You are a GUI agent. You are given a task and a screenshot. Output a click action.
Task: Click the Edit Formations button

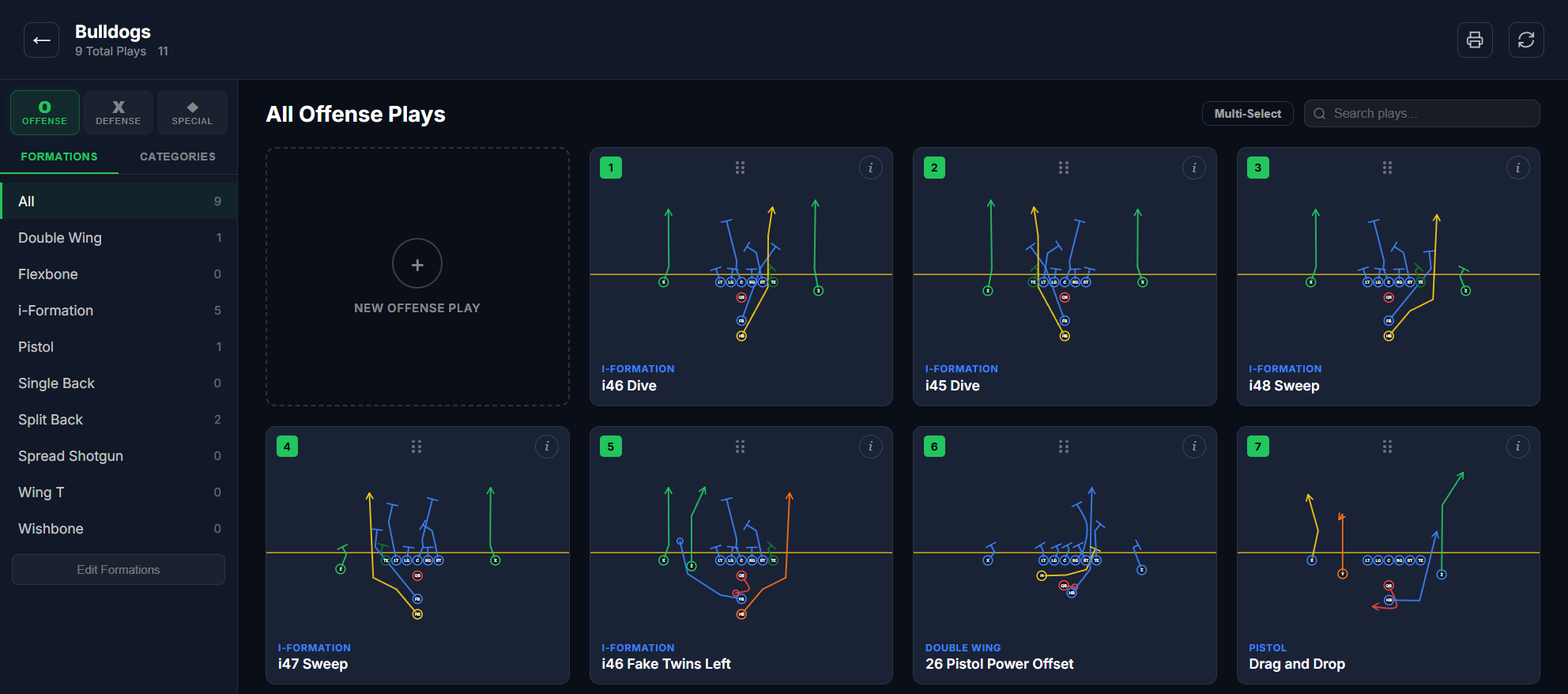coord(119,570)
